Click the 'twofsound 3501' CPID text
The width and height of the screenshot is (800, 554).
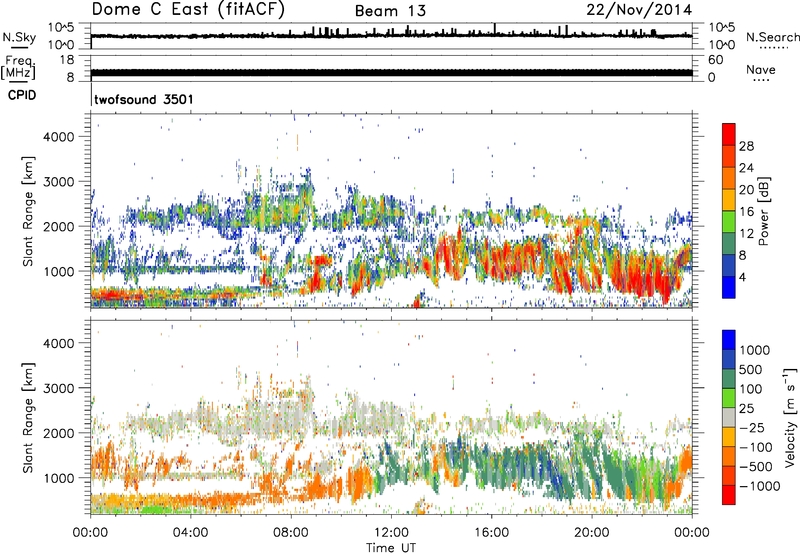144,99
